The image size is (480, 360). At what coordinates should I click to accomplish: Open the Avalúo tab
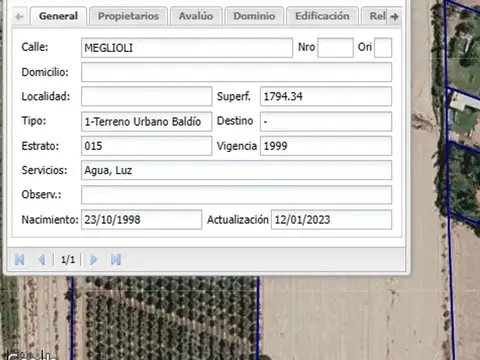click(196, 16)
